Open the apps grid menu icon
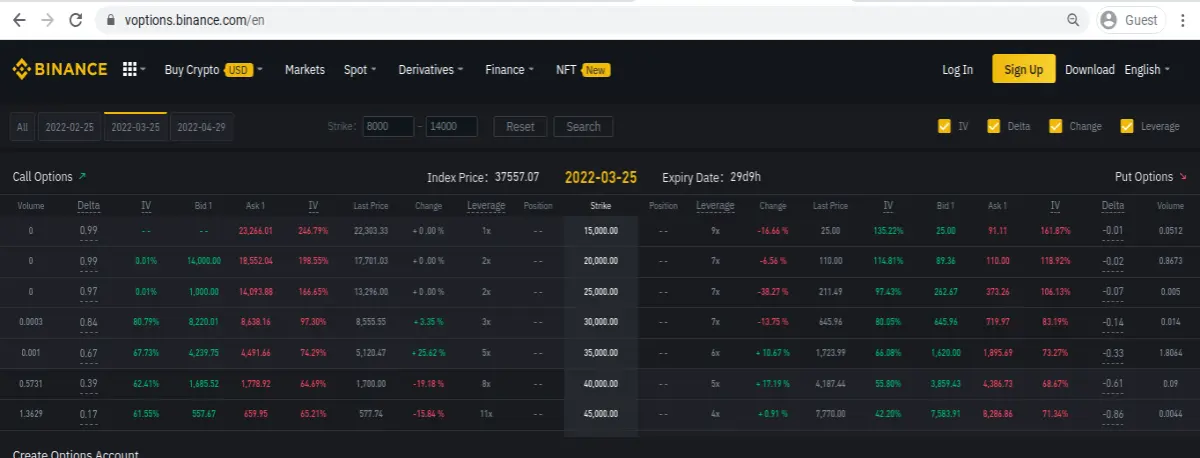 coord(130,70)
